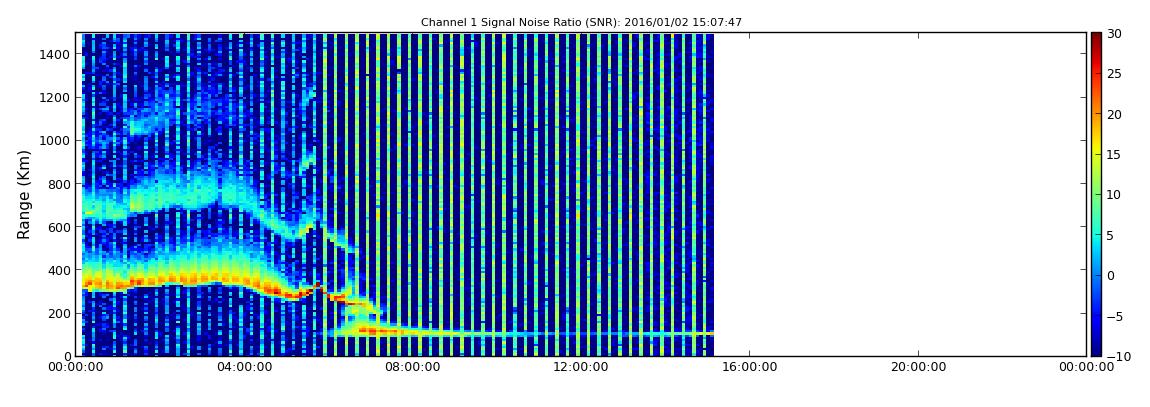Viewport: 1150px width, 407px height.
Task: Click the 20:00:00 time axis label
Action: (918, 367)
